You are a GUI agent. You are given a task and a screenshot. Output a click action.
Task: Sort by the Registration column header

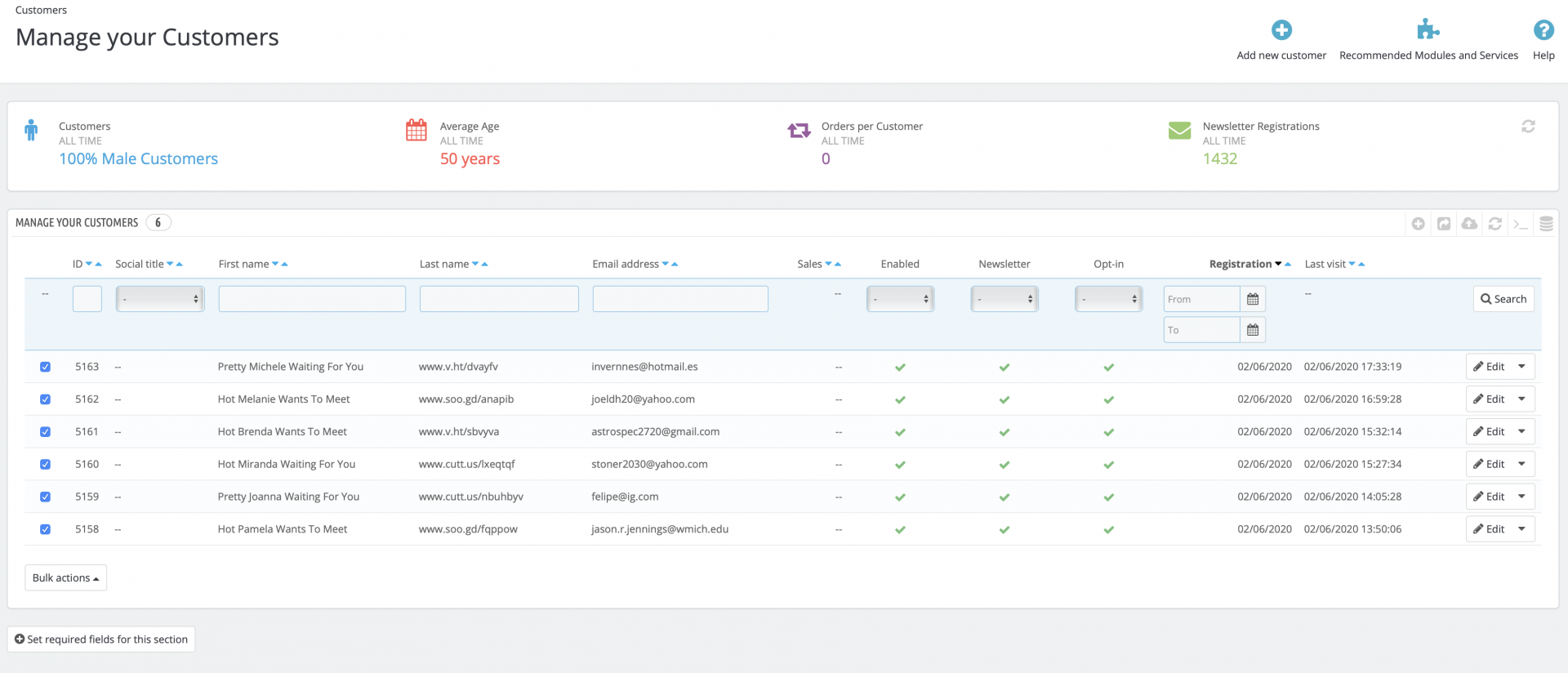1240,265
